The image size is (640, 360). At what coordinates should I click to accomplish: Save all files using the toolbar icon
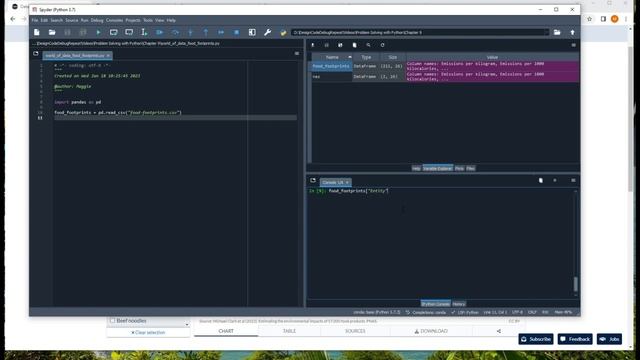(83, 32)
